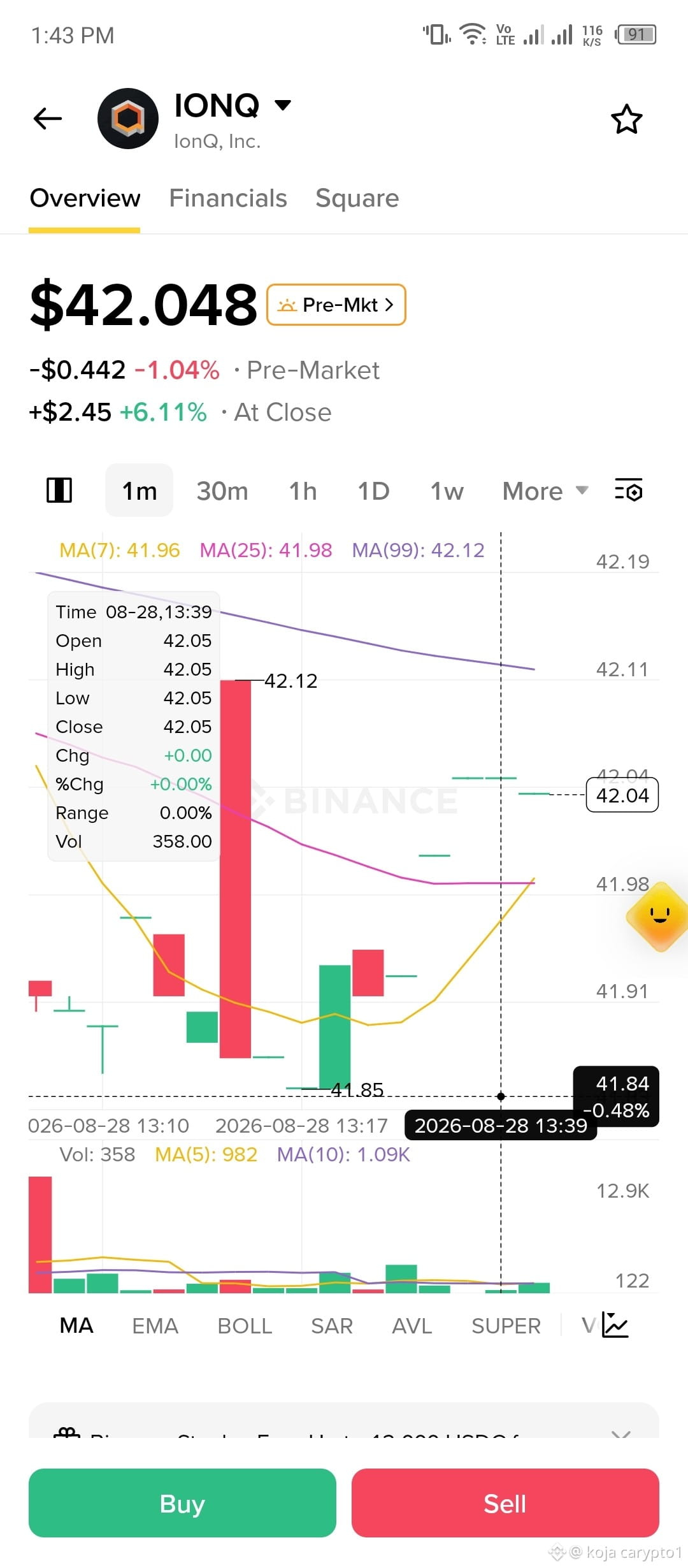Enable the SUPER indicator

point(506,1326)
